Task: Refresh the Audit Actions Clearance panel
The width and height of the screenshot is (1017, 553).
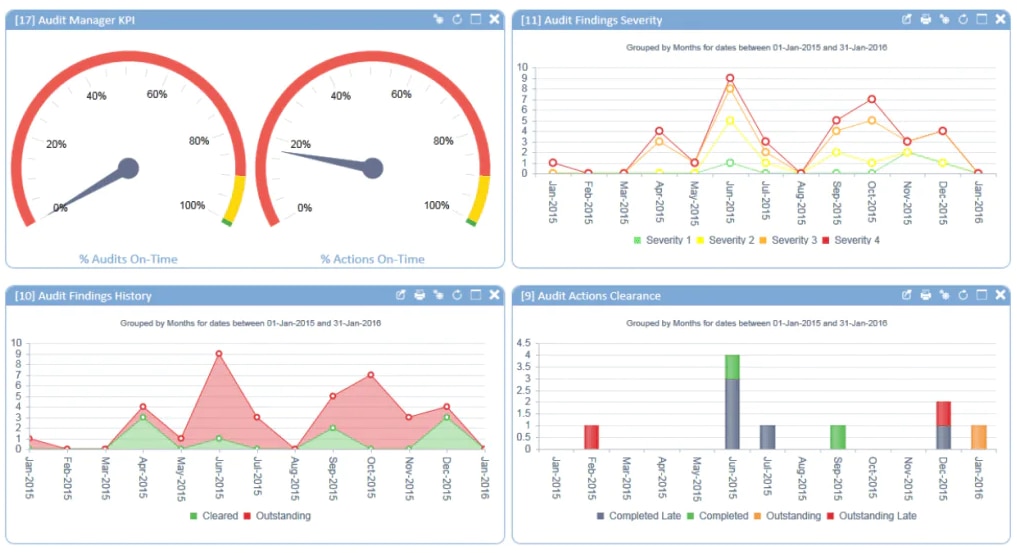Action: click(x=963, y=295)
